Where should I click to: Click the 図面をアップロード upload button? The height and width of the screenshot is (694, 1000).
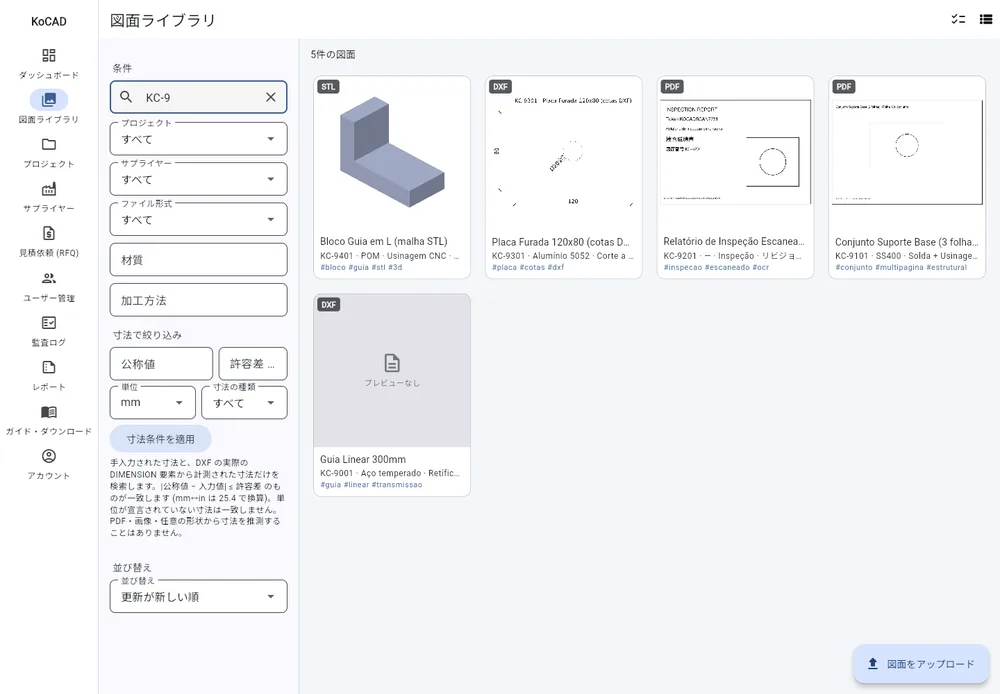921,664
